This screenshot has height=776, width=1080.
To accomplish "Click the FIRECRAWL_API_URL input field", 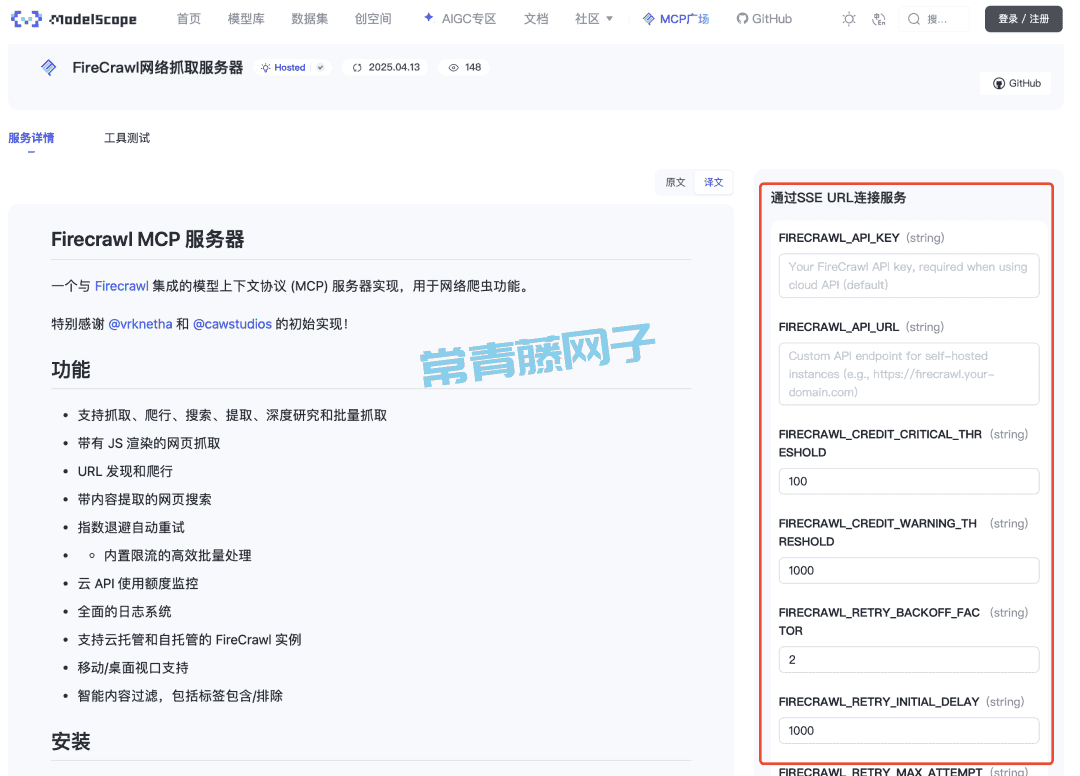I will (908, 374).
